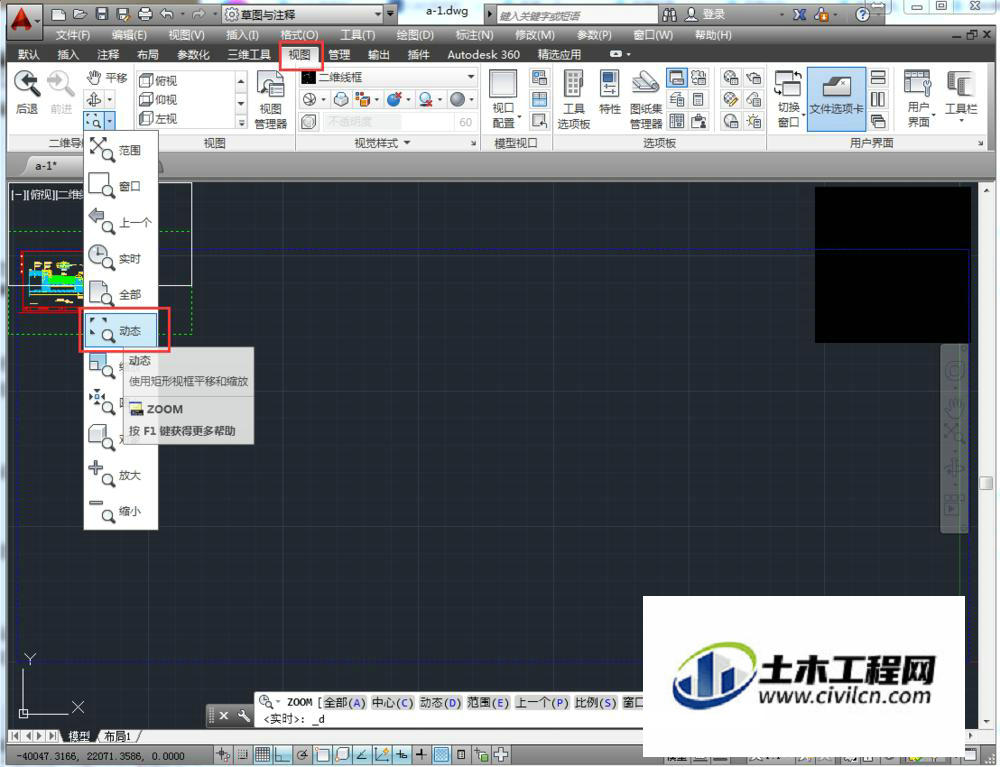Click the Plot printer icon

pos(145,14)
